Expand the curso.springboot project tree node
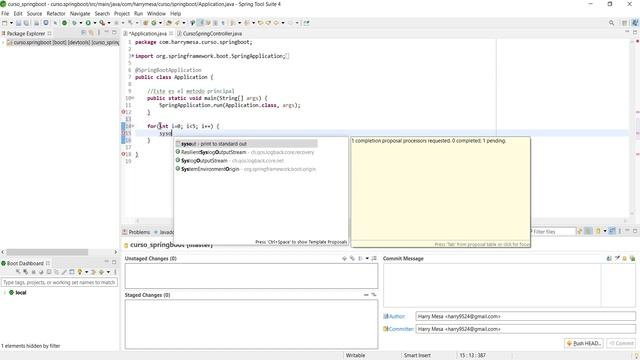The height and width of the screenshot is (360, 640). pyautogui.click(x=4, y=42)
